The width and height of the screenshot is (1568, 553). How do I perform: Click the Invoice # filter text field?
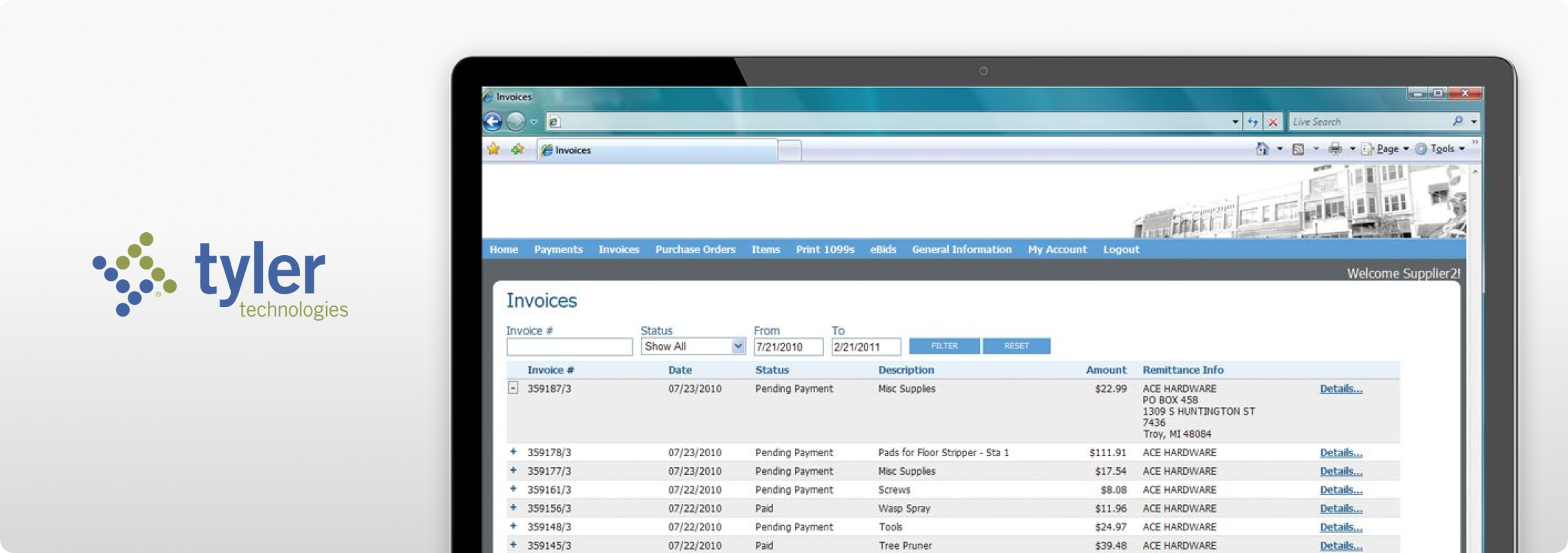coord(569,346)
